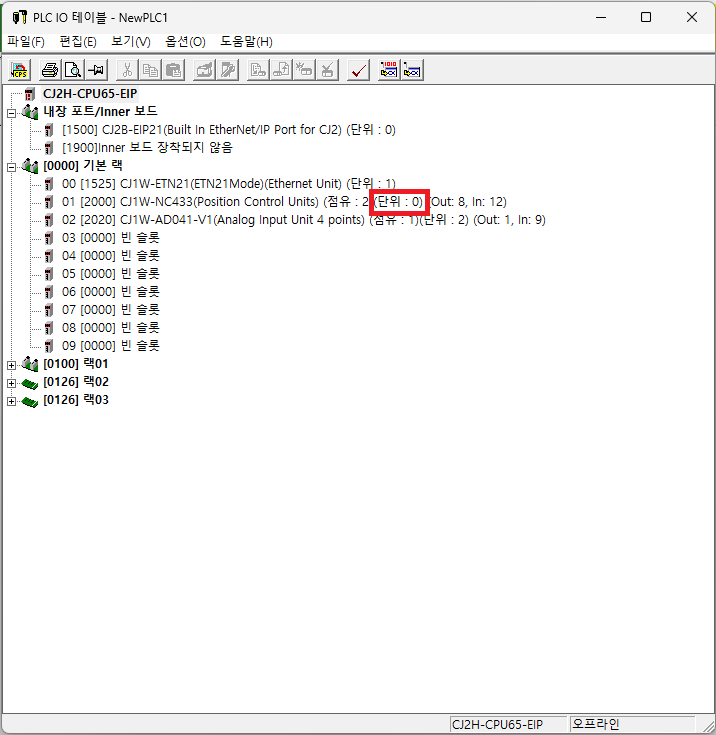Select the 04 [0000] 빈 슬롯 row

click(x=111, y=256)
